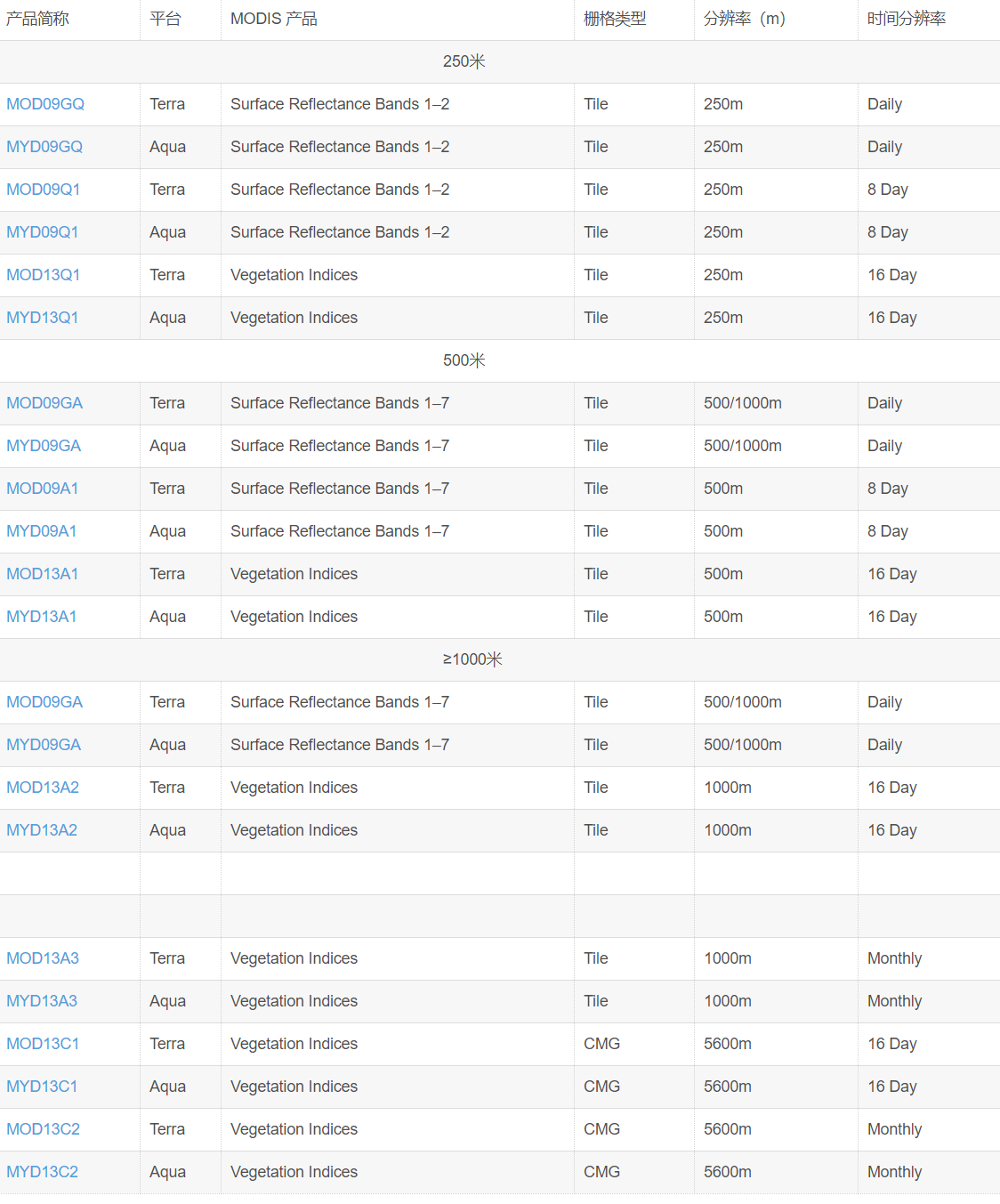Select Vegetation Indices in the MOD13Q1 row
The width and height of the screenshot is (1000, 1204).
[x=294, y=275]
